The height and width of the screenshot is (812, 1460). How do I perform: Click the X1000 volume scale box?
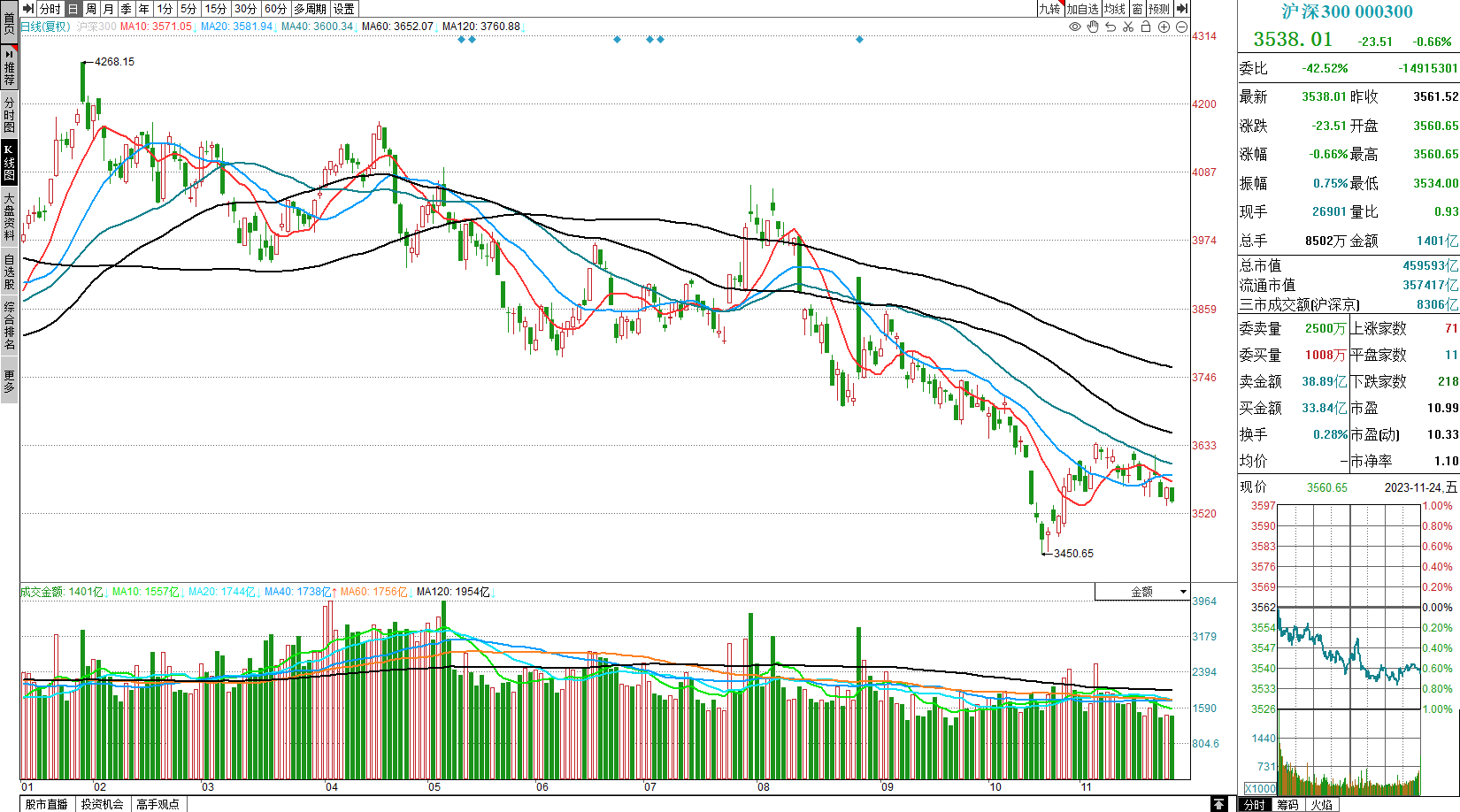1260,788
